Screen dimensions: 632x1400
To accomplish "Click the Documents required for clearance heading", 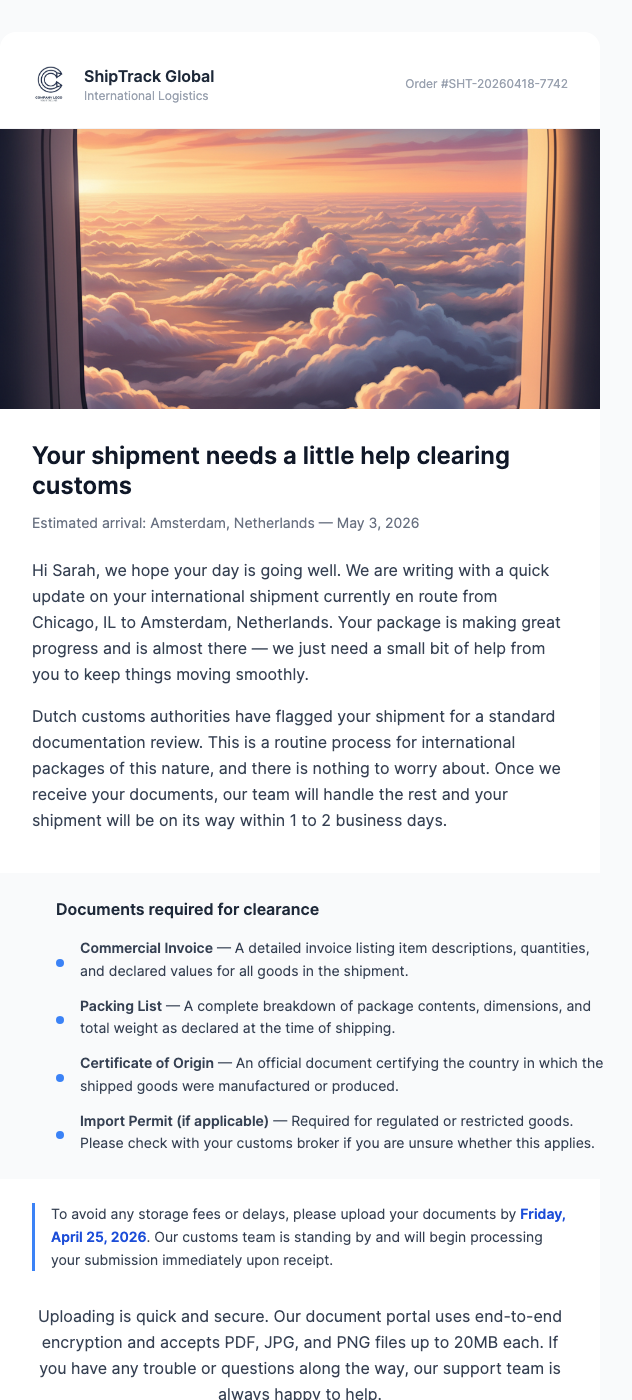I will [x=187, y=910].
